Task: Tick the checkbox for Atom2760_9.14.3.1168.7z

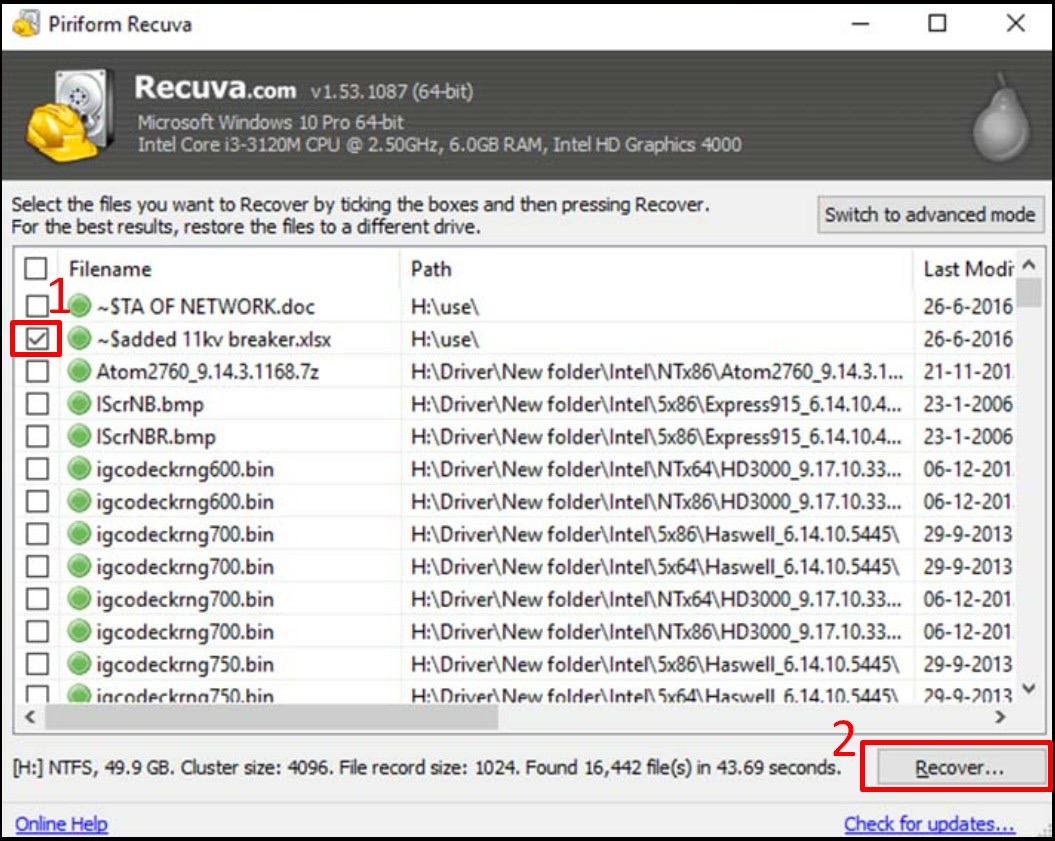Action: (x=37, y=371)
